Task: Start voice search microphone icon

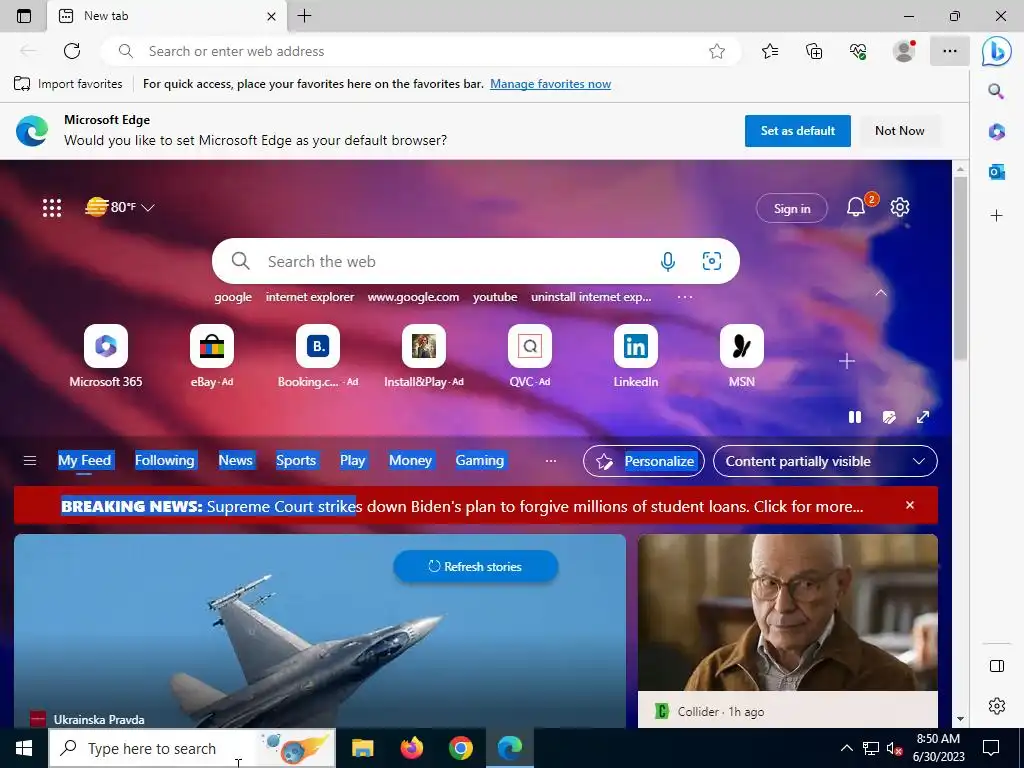Action: pos(667,261)
